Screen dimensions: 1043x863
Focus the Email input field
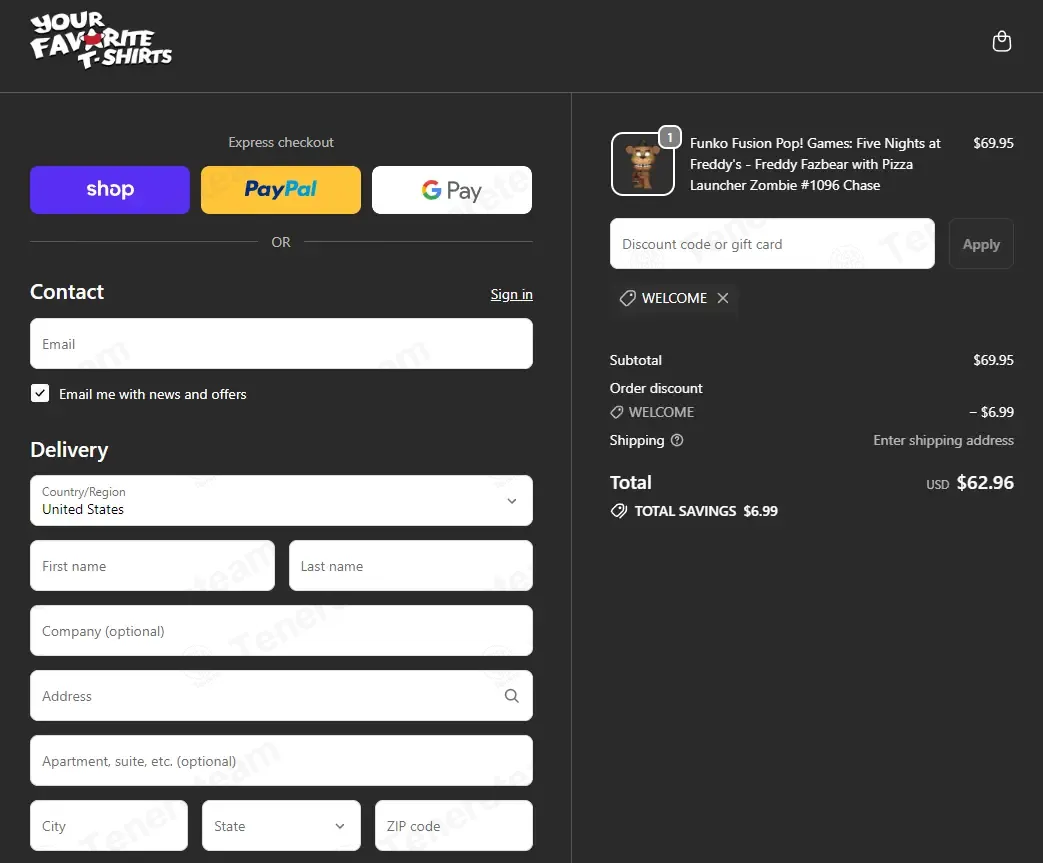coord(281,343)
